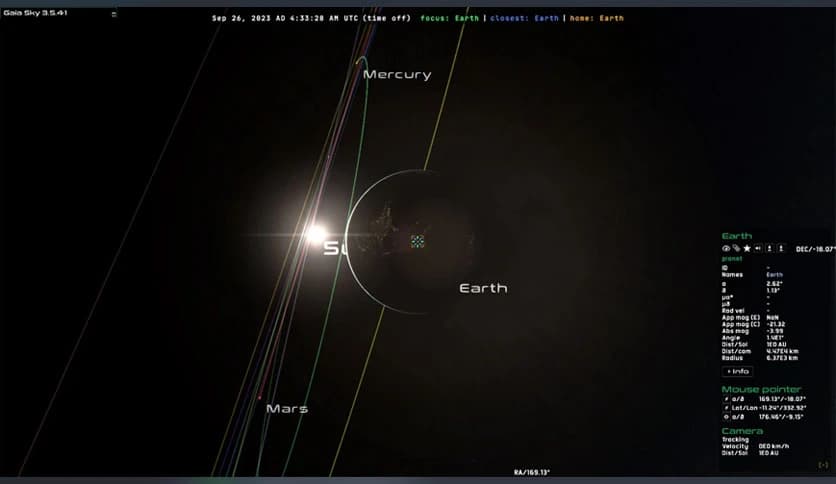Screen dimensions: 836x484
Task: Click the date and time display at top
Action: [x=311, y=18]
